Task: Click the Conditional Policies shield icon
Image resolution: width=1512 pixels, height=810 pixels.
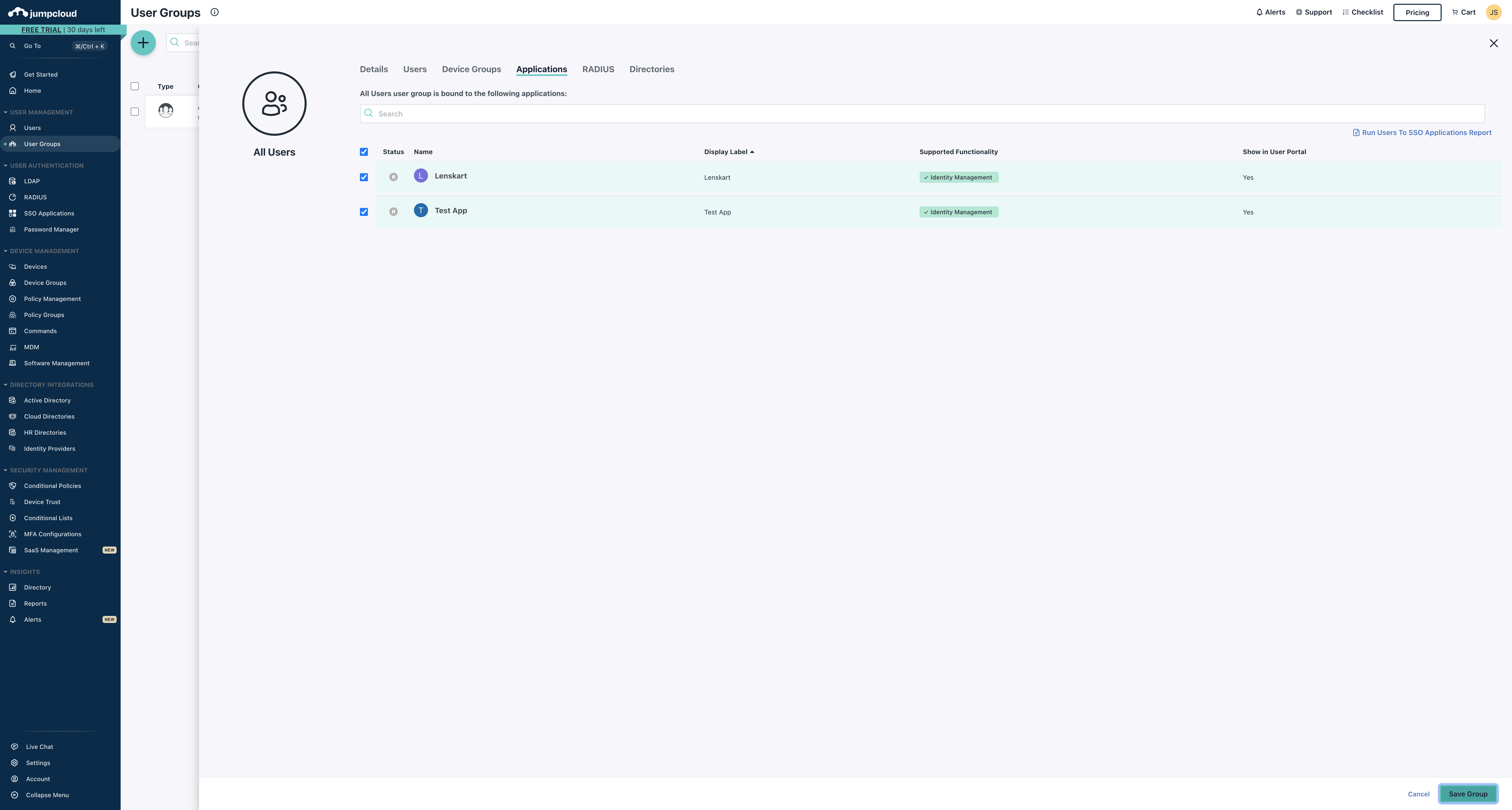Action: pos(12,486)
